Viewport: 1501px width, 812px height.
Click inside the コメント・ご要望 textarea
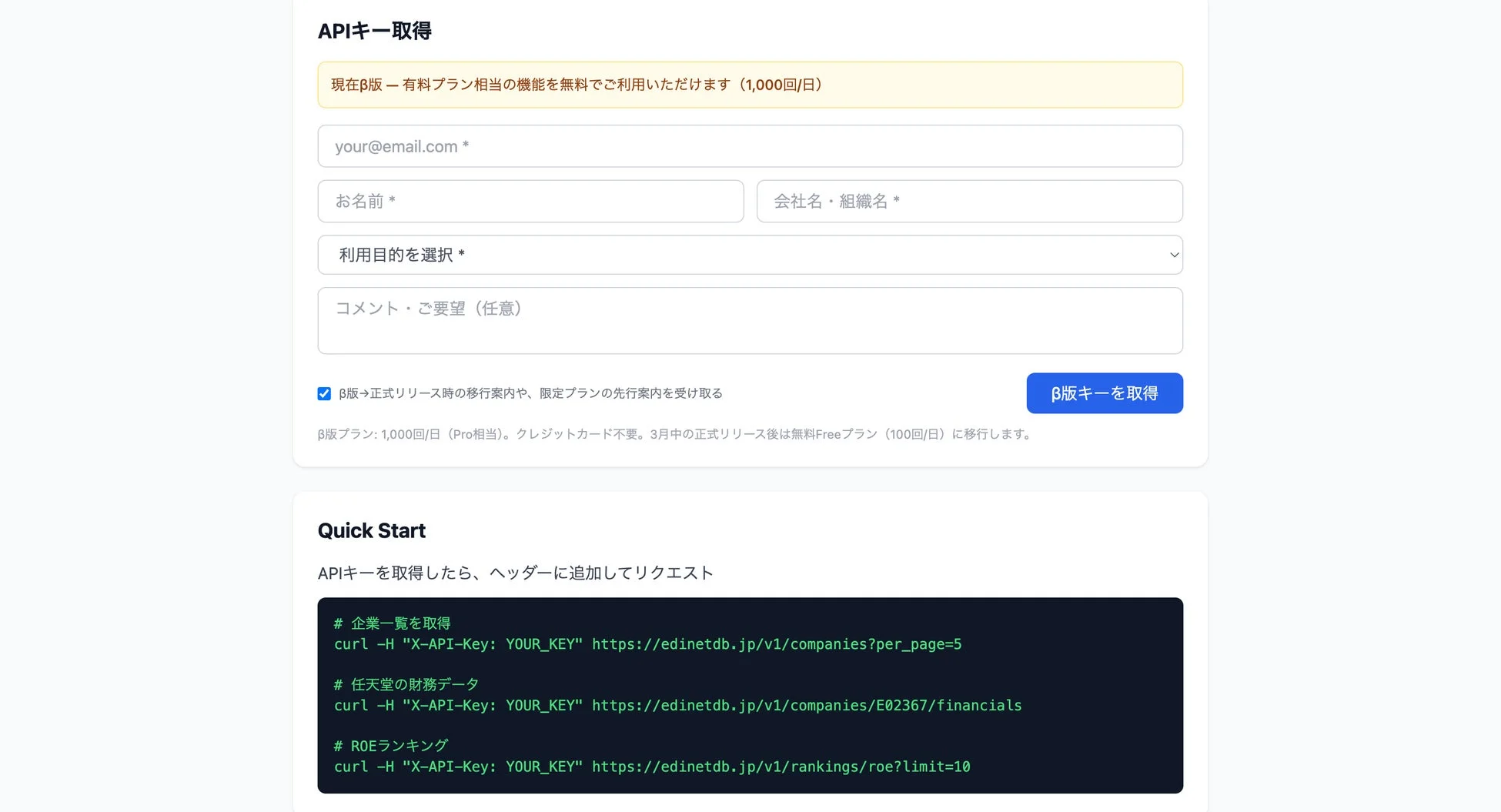750,319
